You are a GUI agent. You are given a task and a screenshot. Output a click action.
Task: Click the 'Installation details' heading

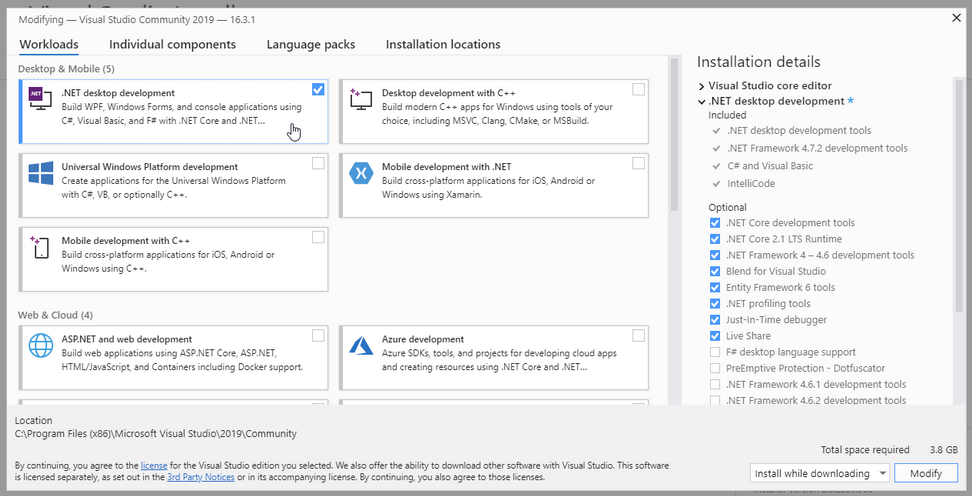(759, 62)
